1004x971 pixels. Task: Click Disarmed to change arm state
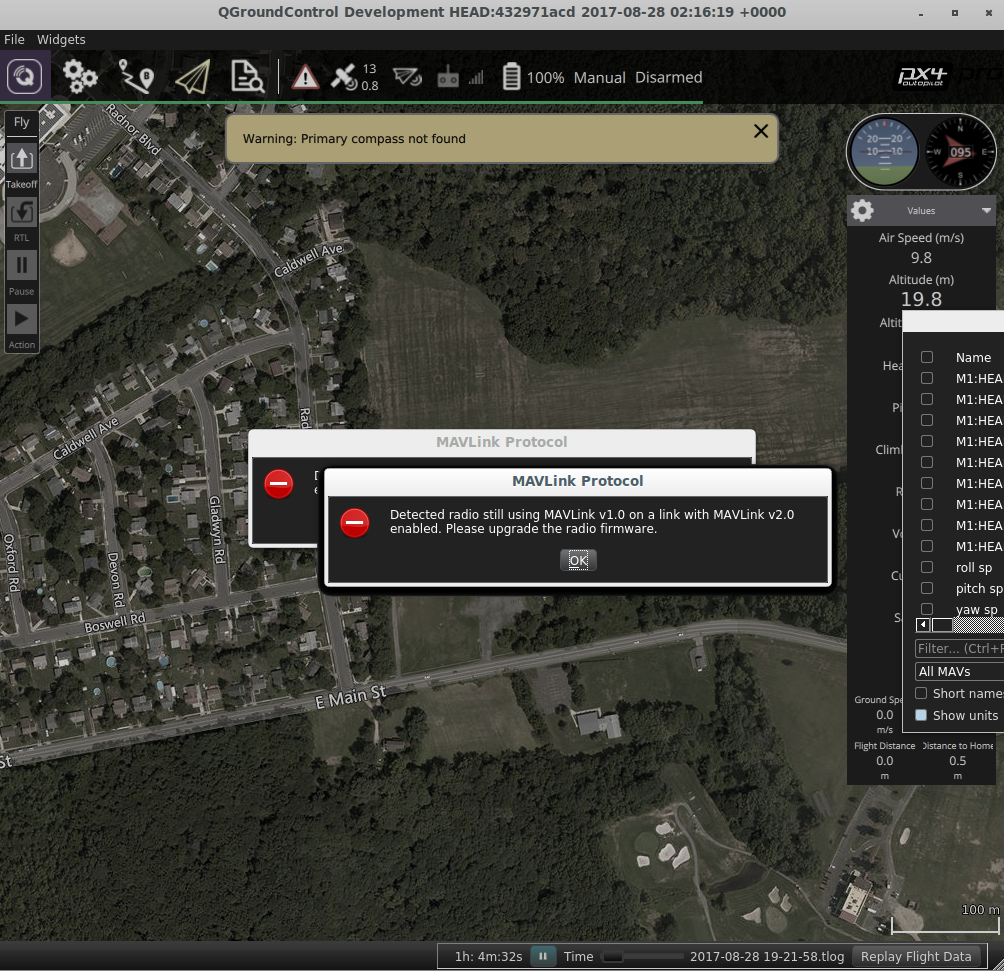click(668, 78)
